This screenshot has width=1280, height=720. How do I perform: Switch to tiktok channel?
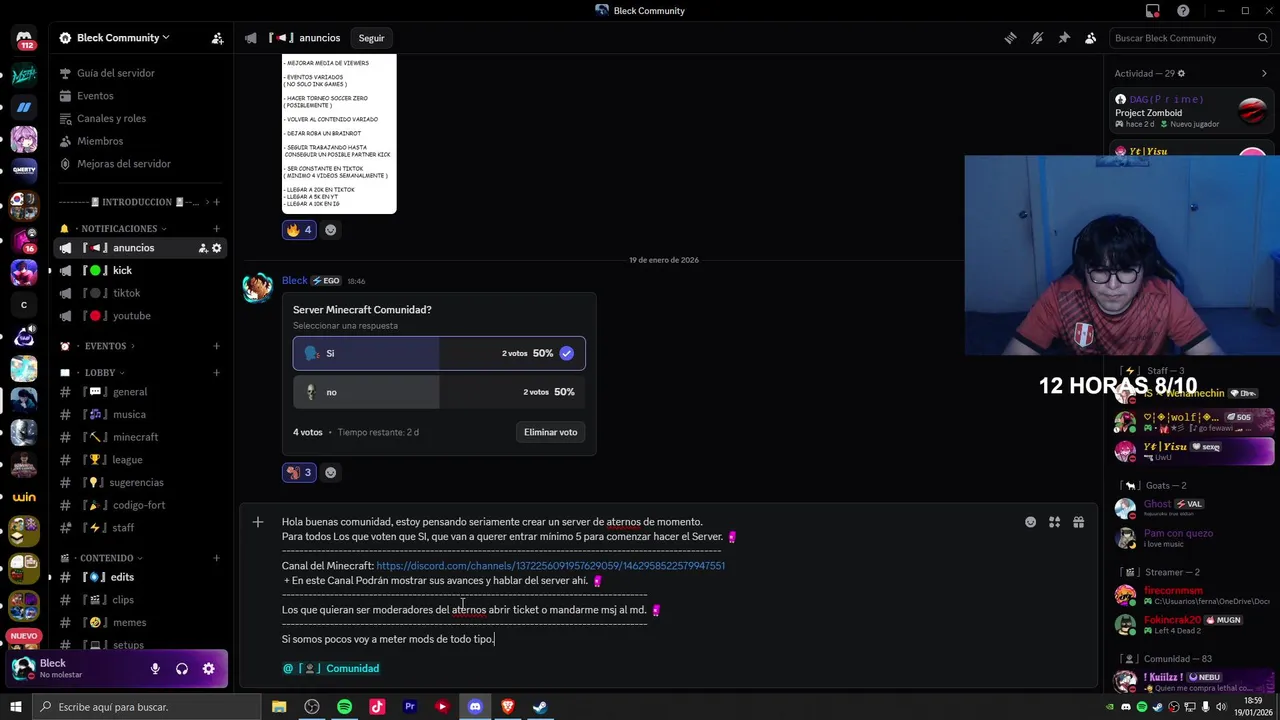pyautogui.click(x=140, y=293)
